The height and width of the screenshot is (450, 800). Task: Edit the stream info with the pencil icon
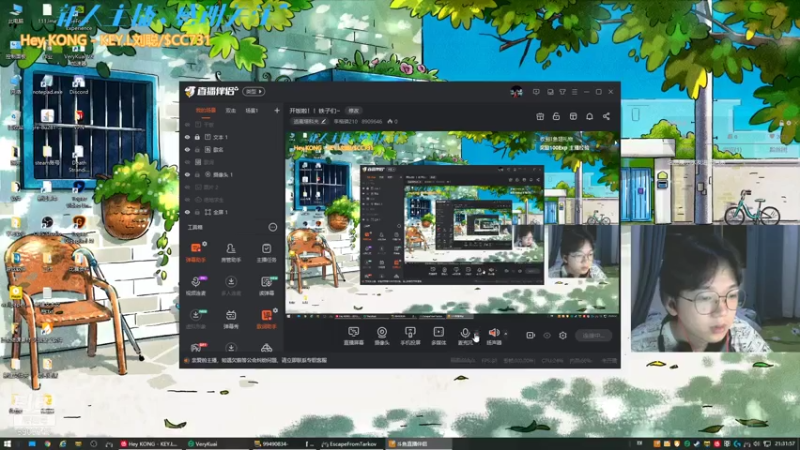(x=323, y=121)
